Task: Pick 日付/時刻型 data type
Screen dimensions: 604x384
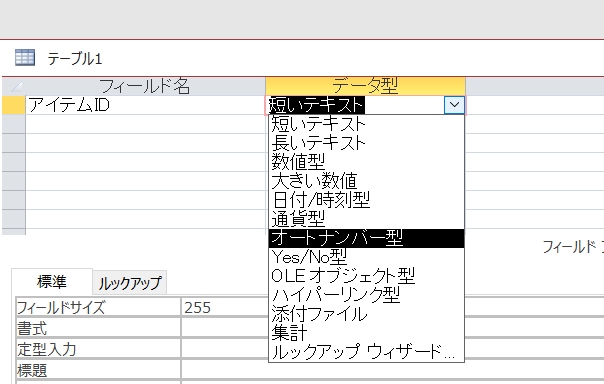Action: [366, 200]
